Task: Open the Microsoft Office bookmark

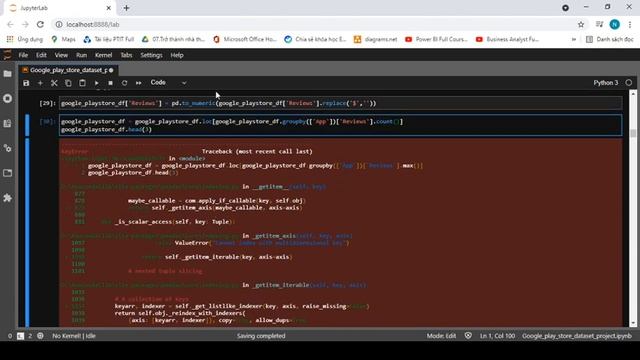Action: [245, 39]
